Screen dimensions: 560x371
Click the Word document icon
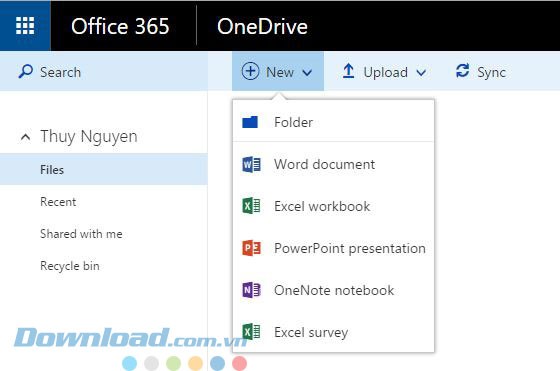pyautogui.click(x=251, y=165)
